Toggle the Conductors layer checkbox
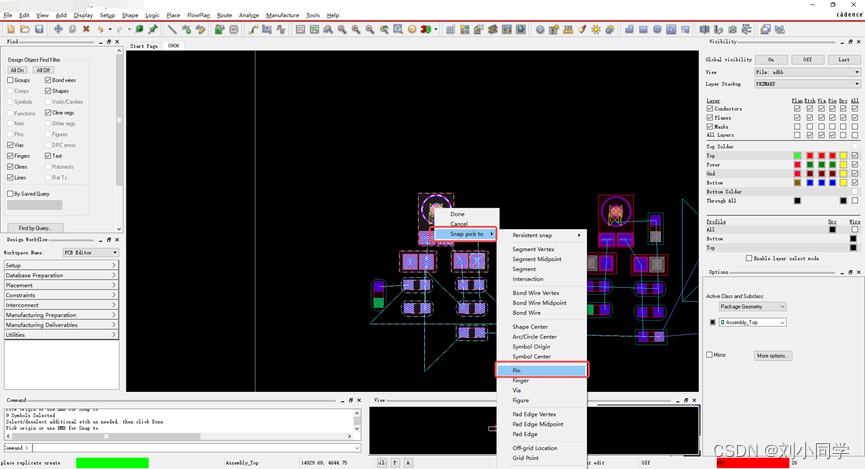The height and width of the screenshot is (469, 865). 710,109
